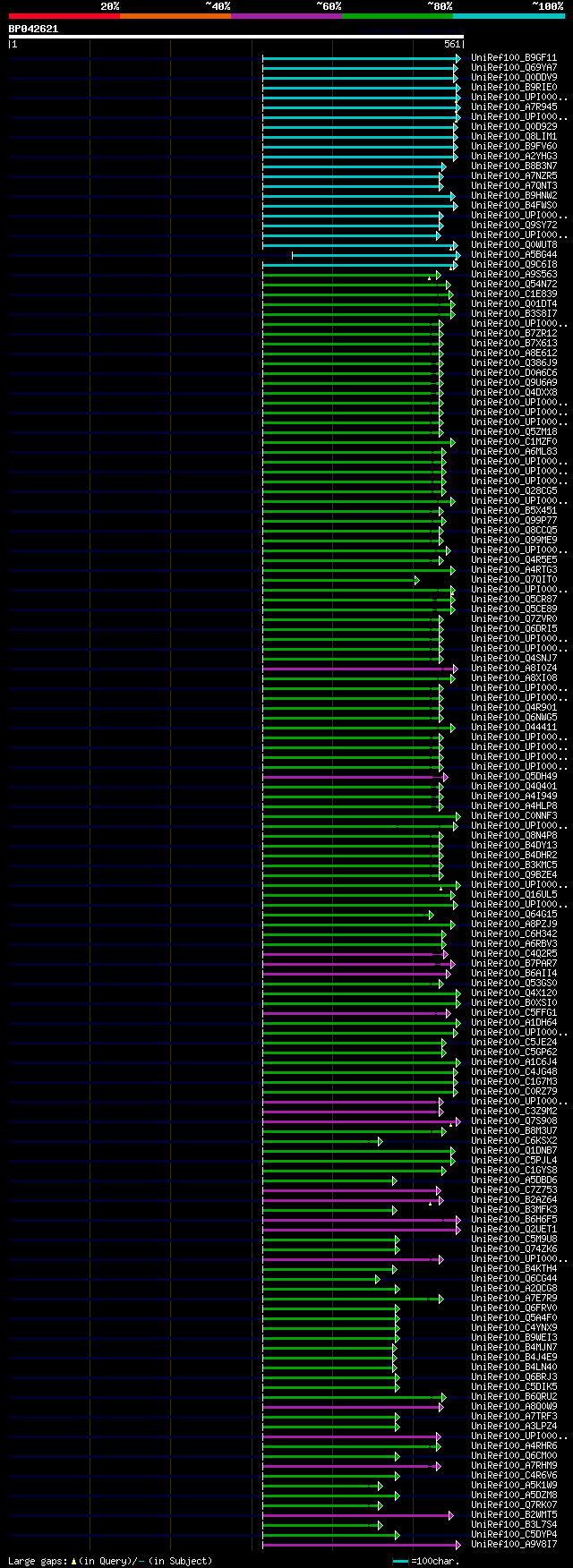The height and width of the screenshot is (1568, 573).
Task: Click label UniRef100_A1DH64
Action: coord(514,1022)
